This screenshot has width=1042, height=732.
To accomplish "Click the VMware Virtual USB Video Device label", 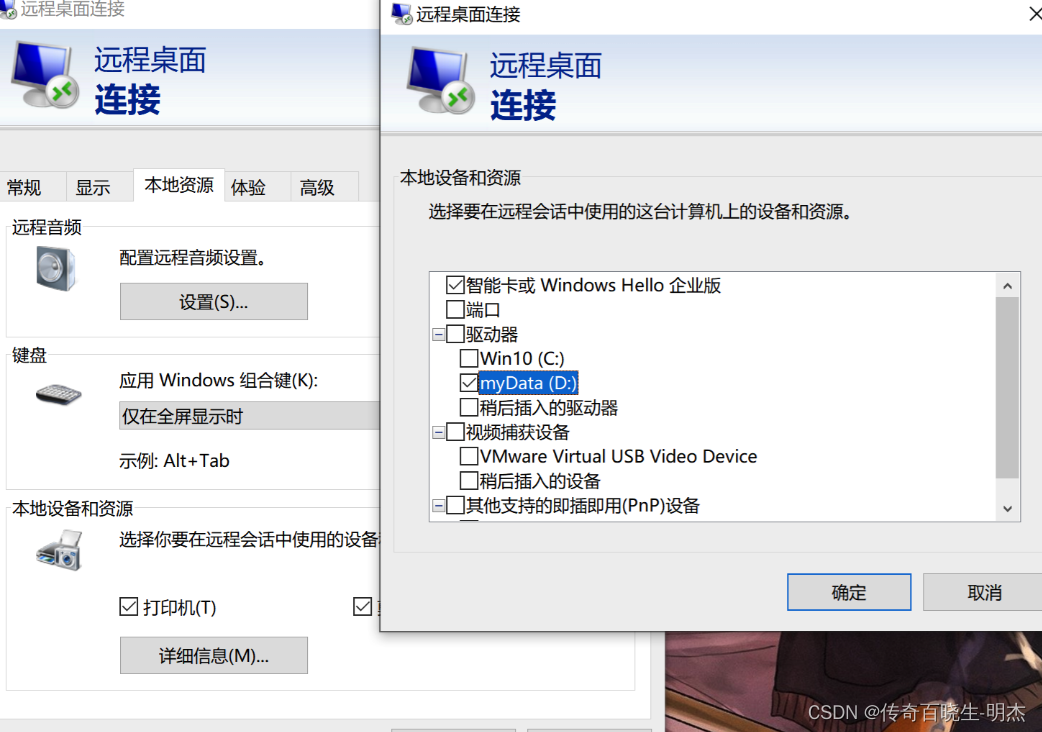I will point(619,456).
